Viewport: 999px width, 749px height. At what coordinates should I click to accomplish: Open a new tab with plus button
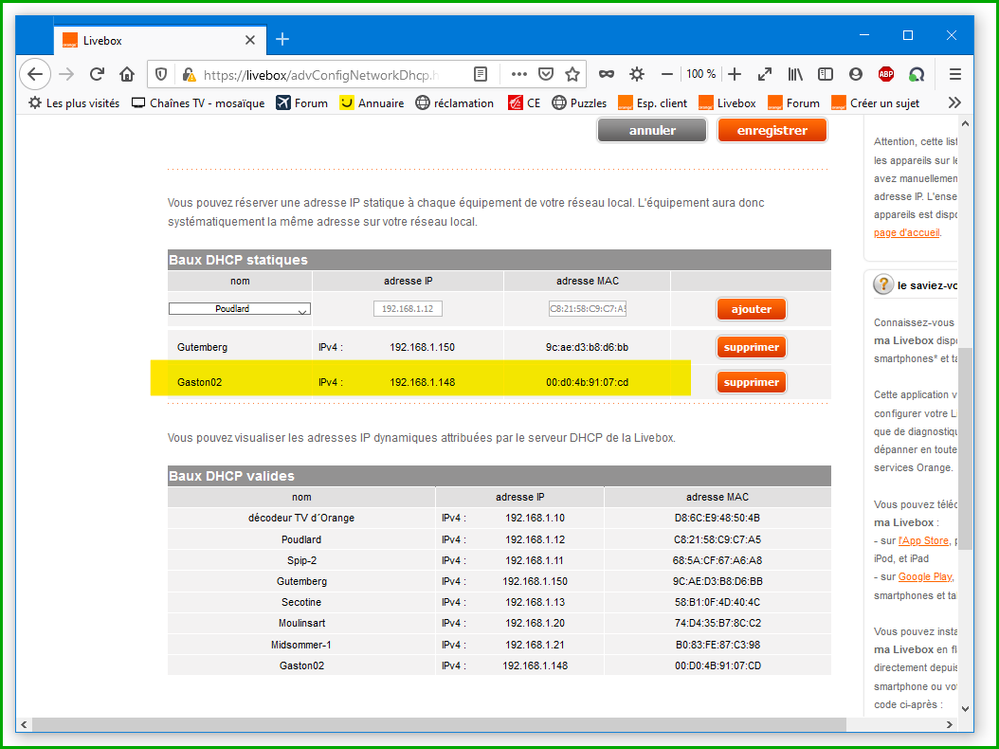[x=282, y=39]
